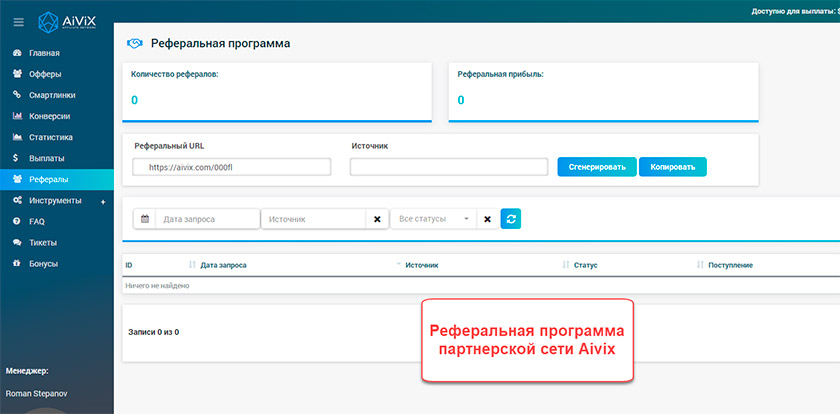The height and width of the screenshot is (414, 840).
Task: Sort by Статус column arrows
Action: [700, 265]
